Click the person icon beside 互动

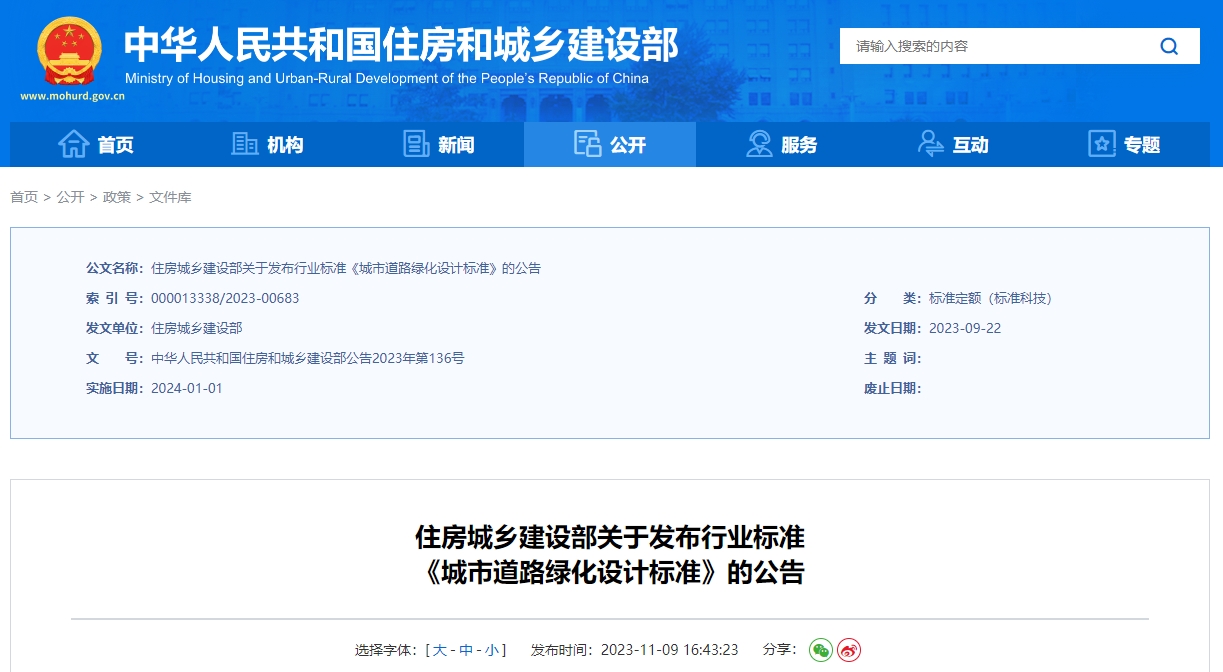pos(930,144)
